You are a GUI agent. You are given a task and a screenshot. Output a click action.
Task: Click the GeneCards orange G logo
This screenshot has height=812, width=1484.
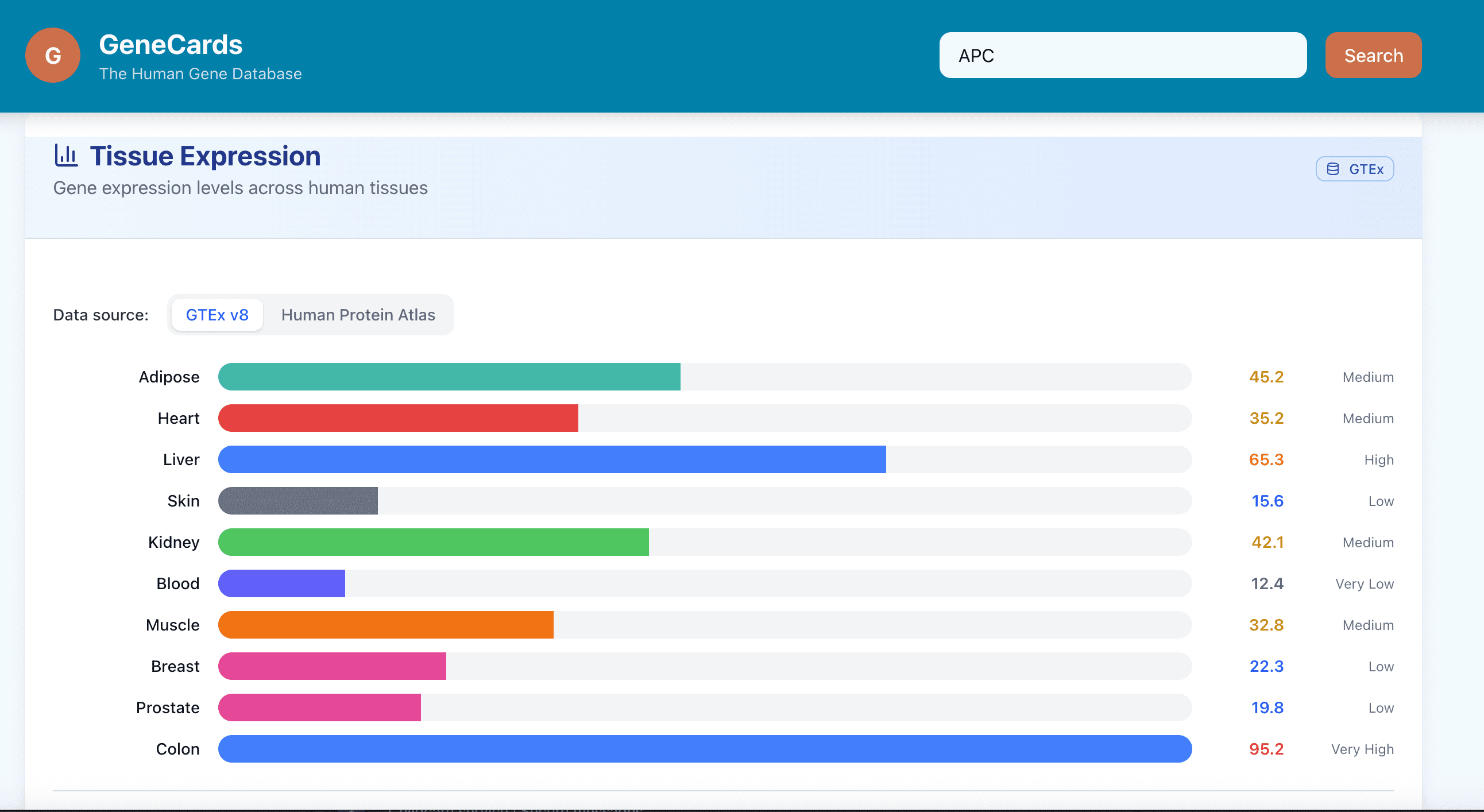coord(52,55)
